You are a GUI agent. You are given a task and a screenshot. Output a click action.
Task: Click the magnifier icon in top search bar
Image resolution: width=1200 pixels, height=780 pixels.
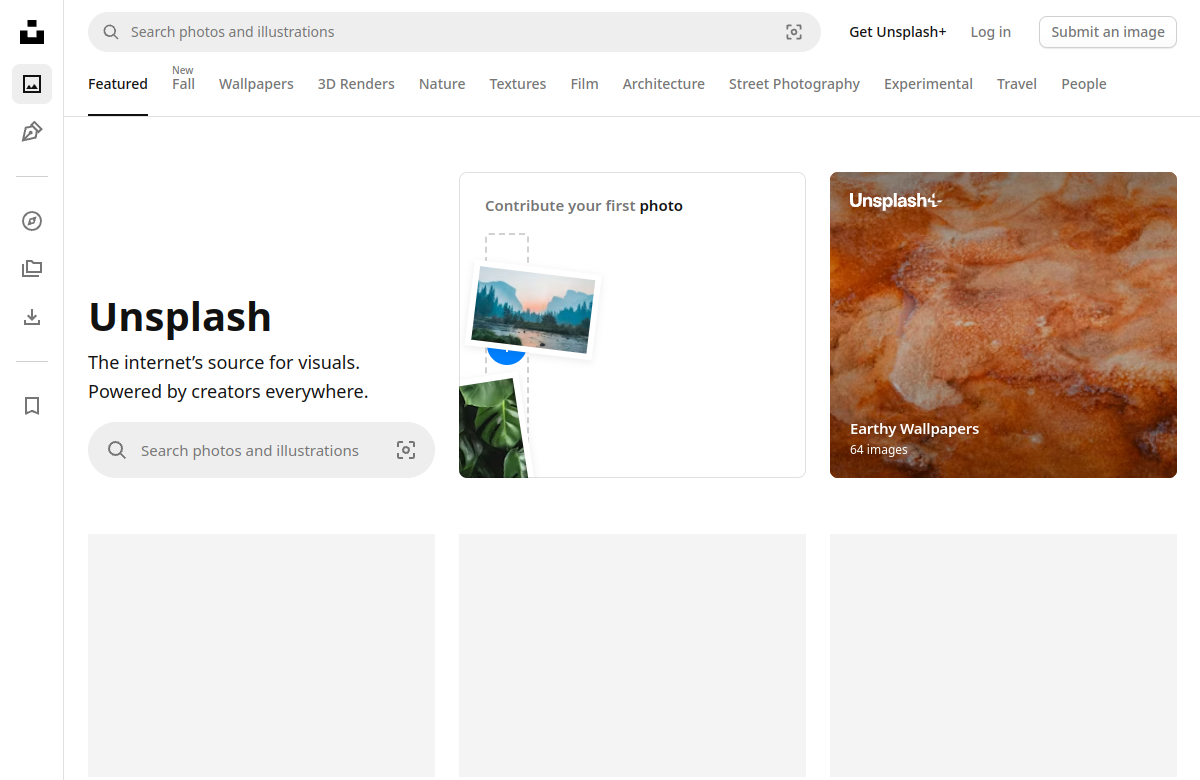[x=111, y=32]
